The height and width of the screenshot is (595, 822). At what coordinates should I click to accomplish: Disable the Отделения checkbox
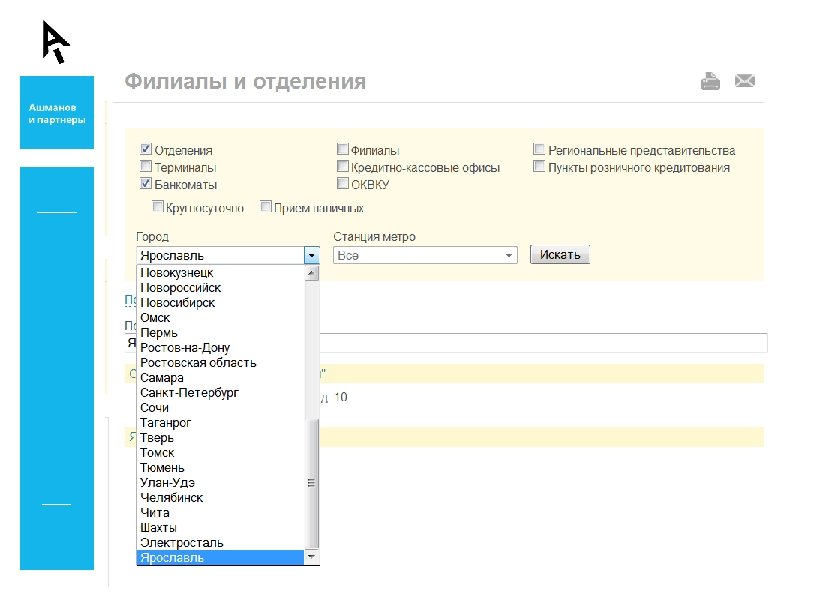pyautogui.click(x=145, y=148)
